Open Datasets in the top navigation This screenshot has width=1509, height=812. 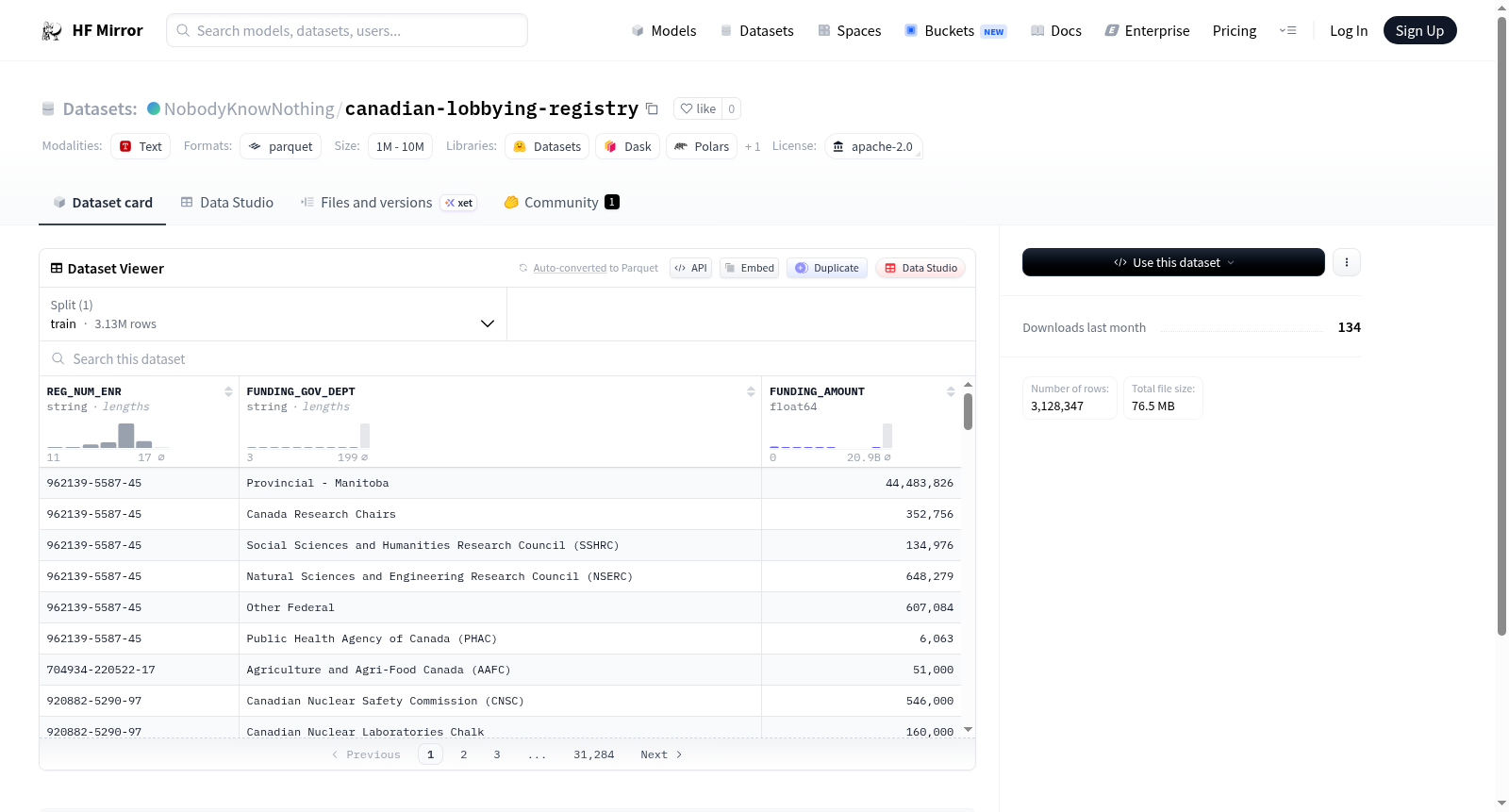[757, 31]
